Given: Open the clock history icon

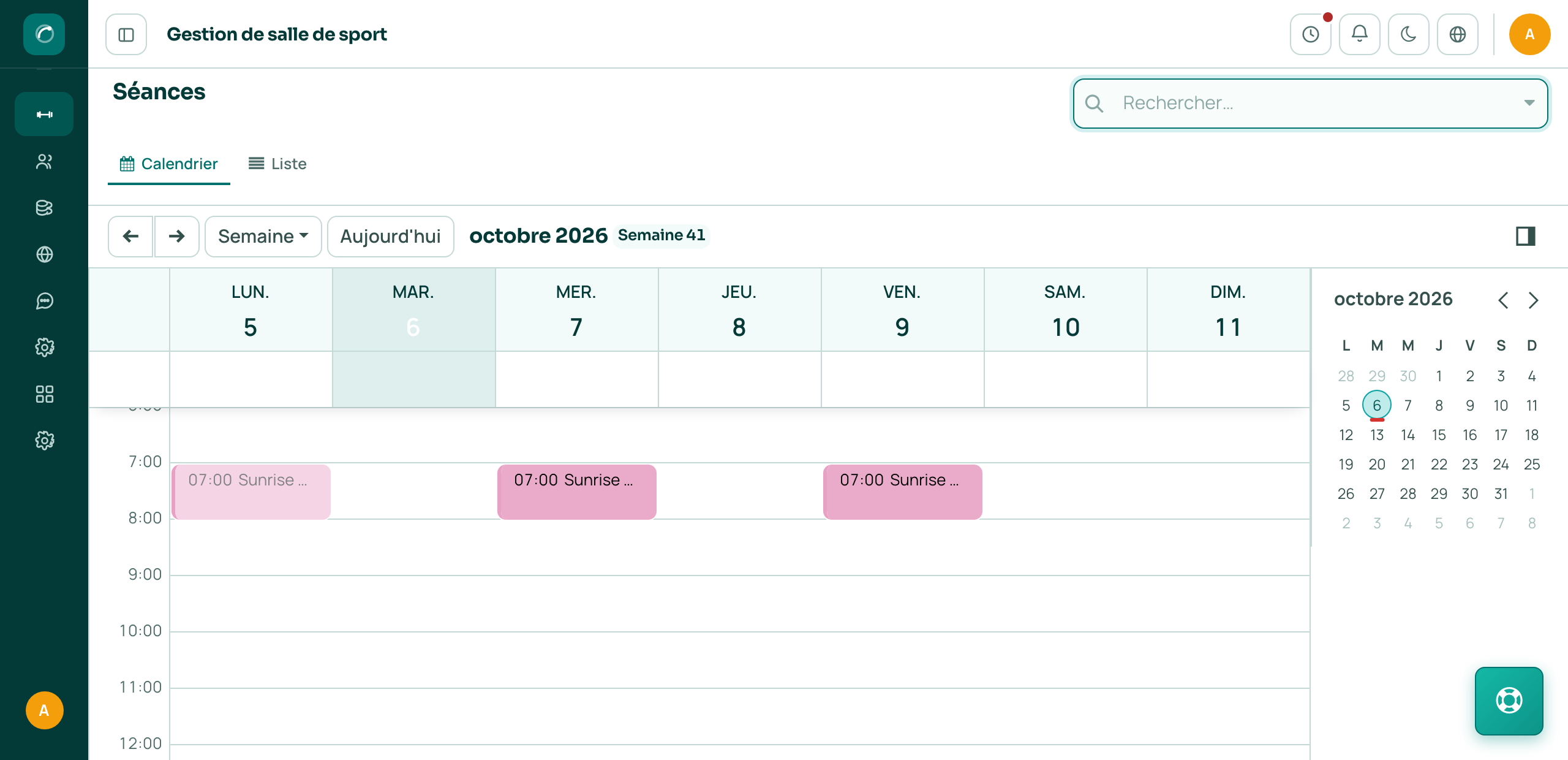Looking at the screenshot, I should (1311, 34).
